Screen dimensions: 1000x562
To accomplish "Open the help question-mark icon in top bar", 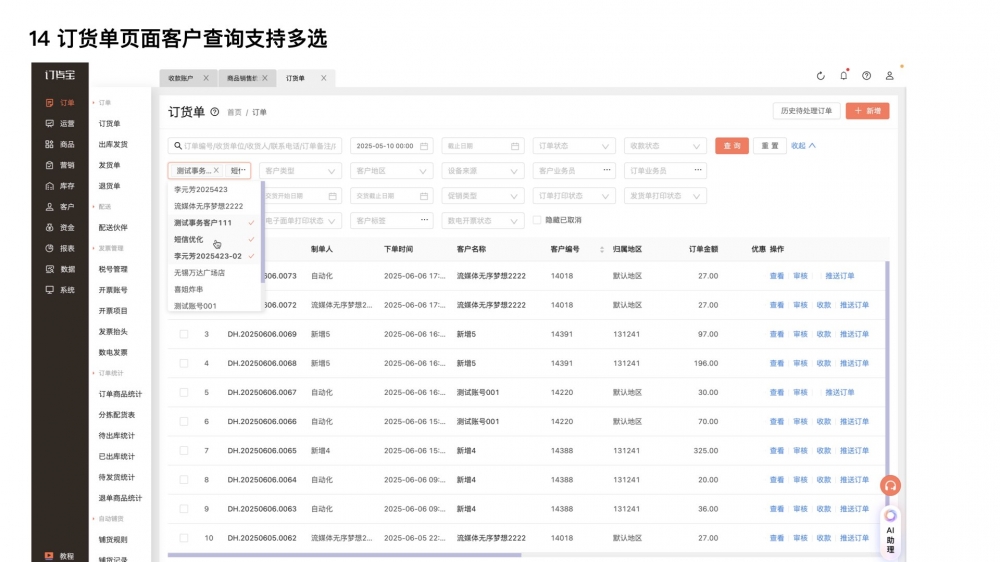I will [x=866, y=76].
